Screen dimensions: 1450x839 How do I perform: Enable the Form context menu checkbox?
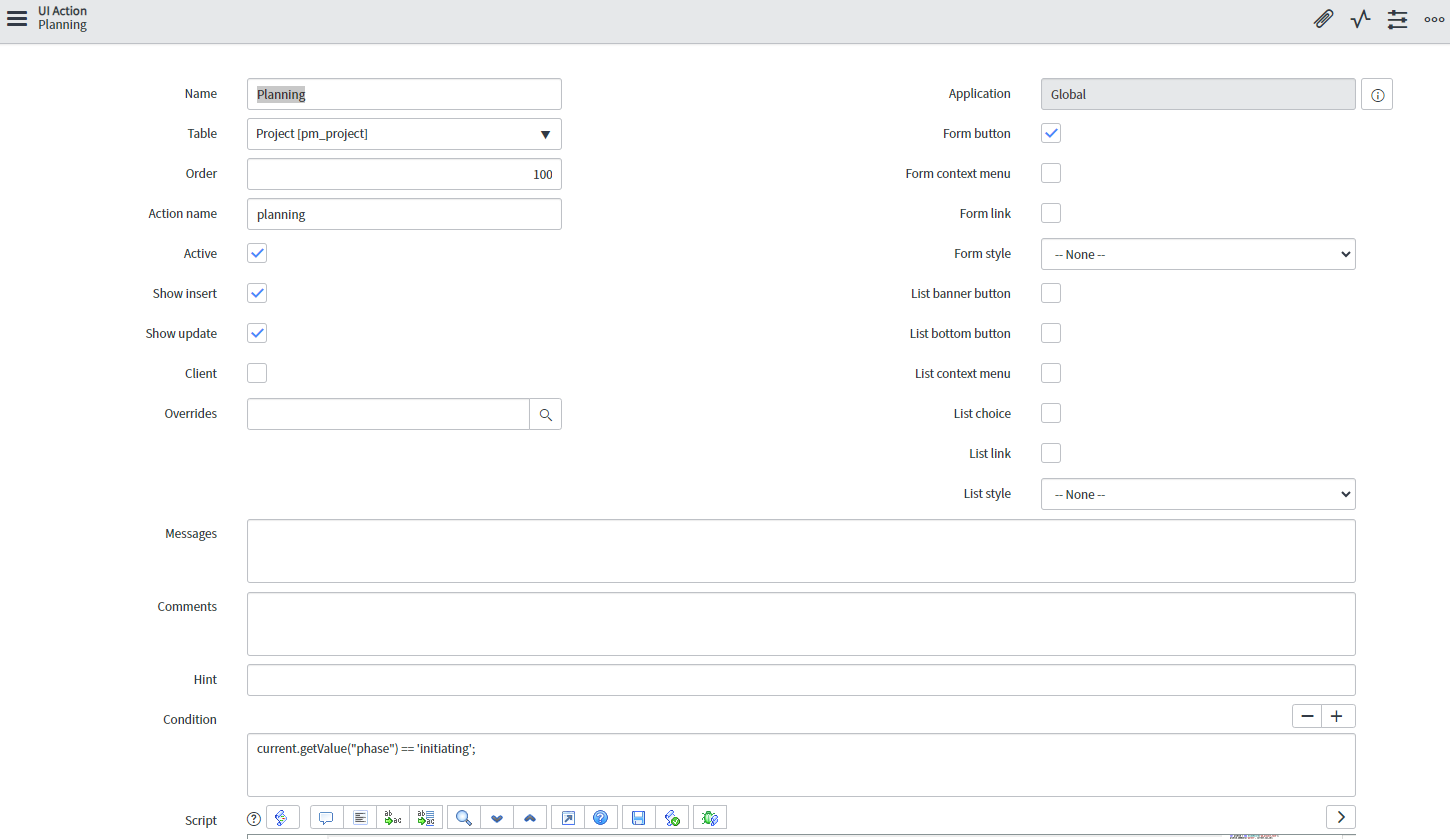tap(1051, 173)
